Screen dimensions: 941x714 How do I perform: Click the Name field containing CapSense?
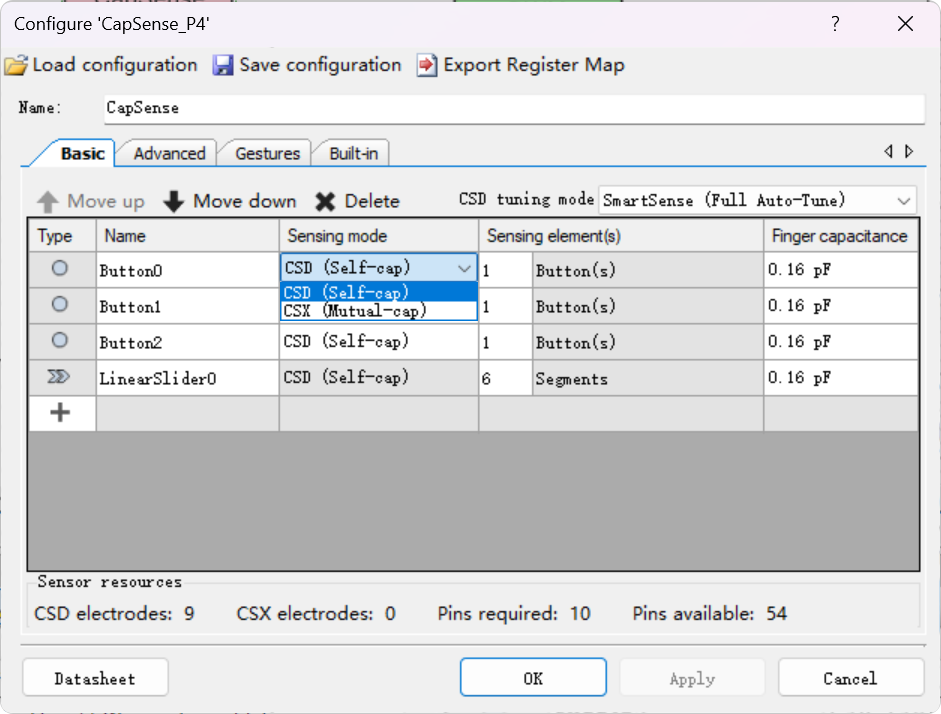514,109
